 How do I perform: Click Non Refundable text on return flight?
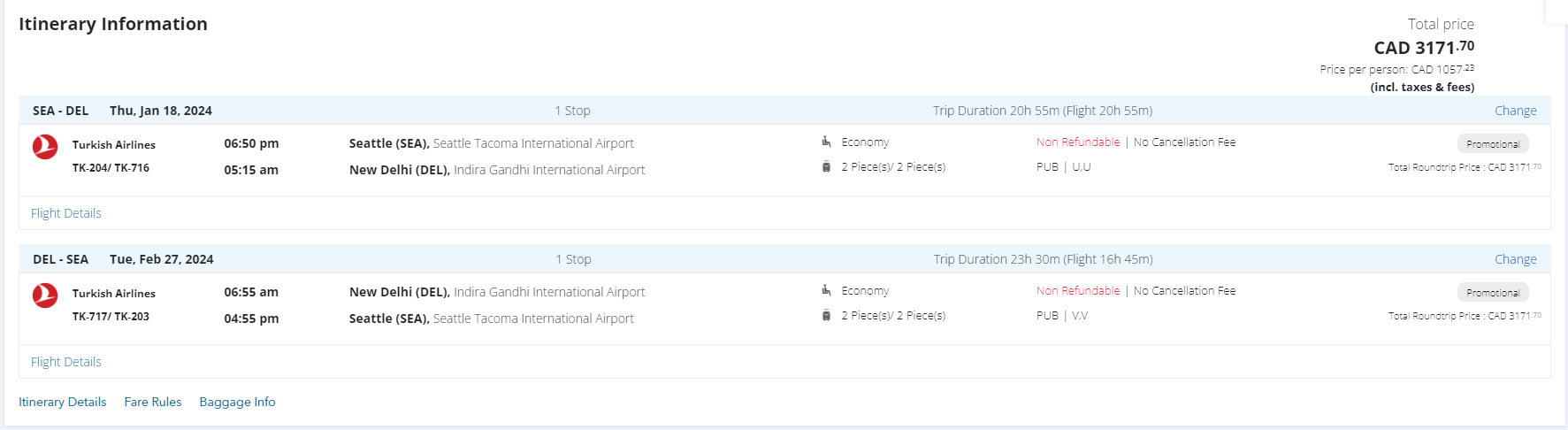click(1077, 291)
